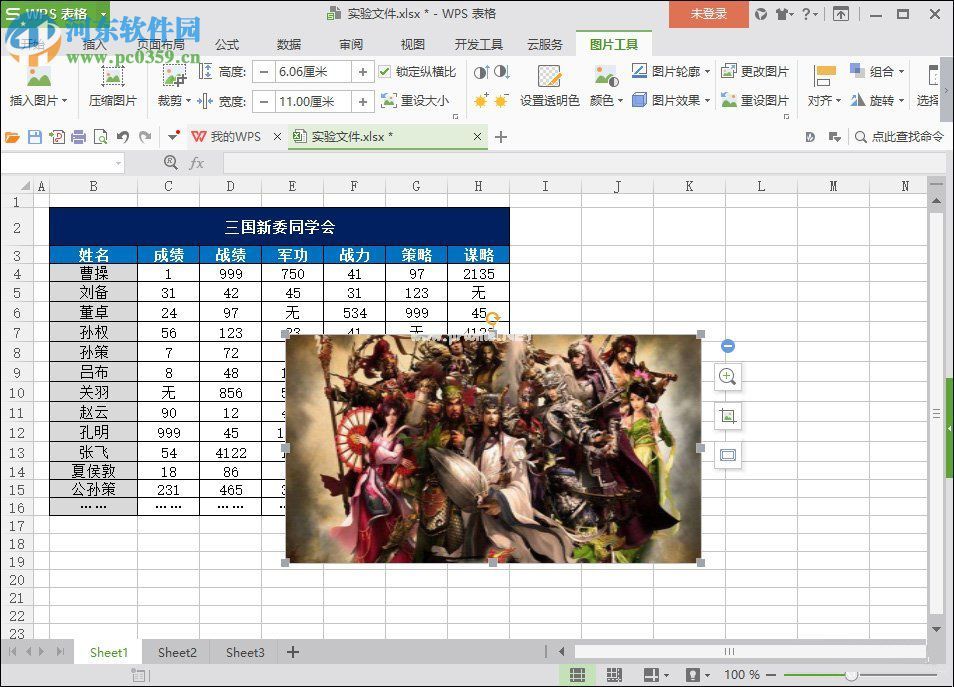Image resolution: width=954 pixels, height=687 pixels.
Task: Click the Save disk icon
Action: [35, 138]
